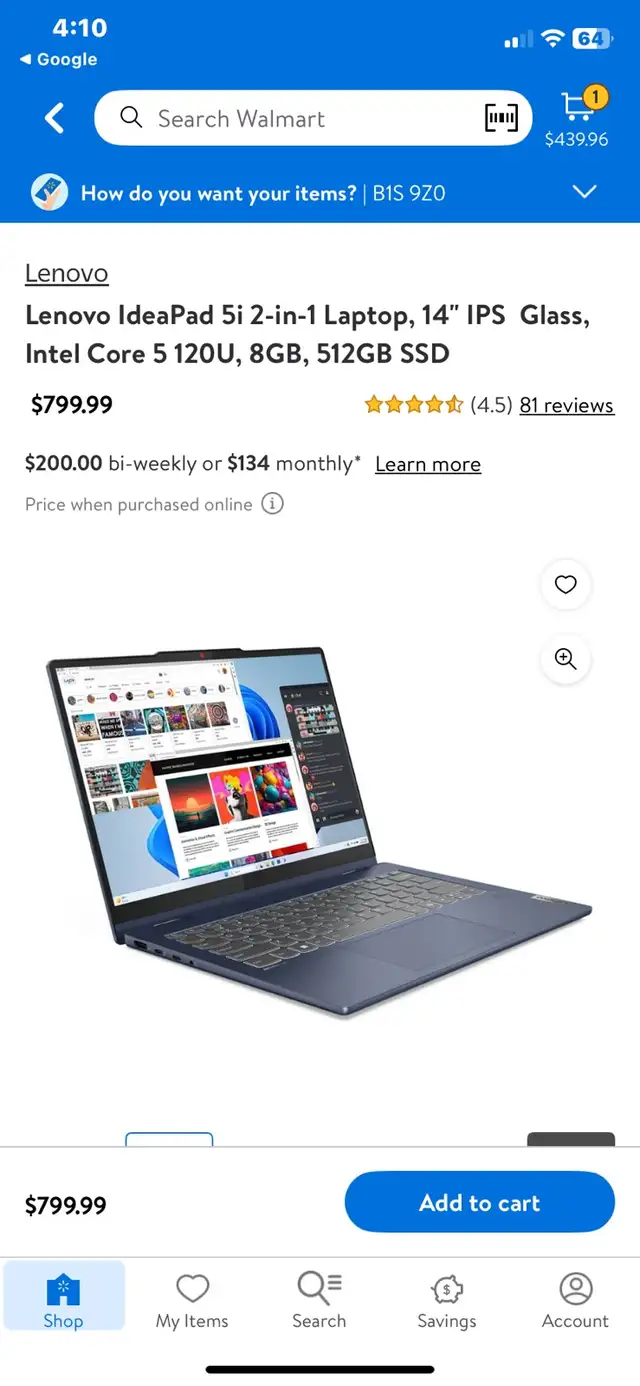Open the barcode scanner icon

[501, 118]
